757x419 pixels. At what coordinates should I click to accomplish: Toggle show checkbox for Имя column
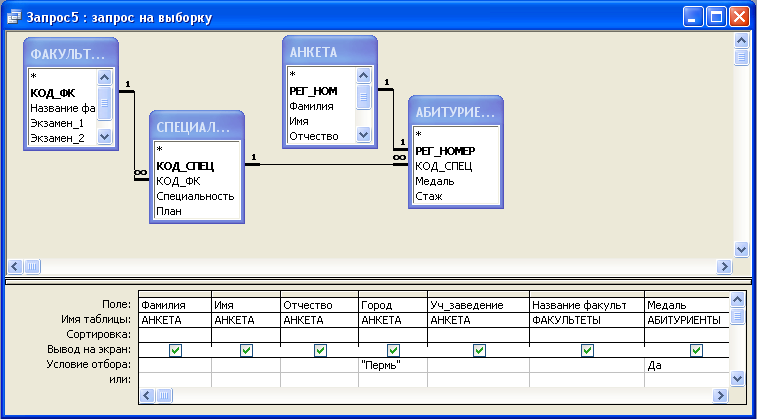tap(246, 350)
